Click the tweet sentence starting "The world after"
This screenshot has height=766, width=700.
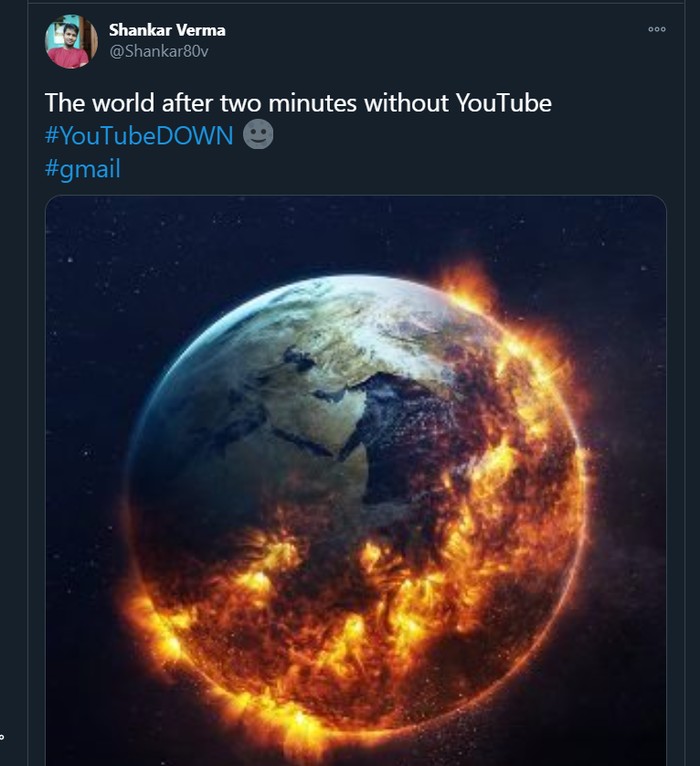298,103
